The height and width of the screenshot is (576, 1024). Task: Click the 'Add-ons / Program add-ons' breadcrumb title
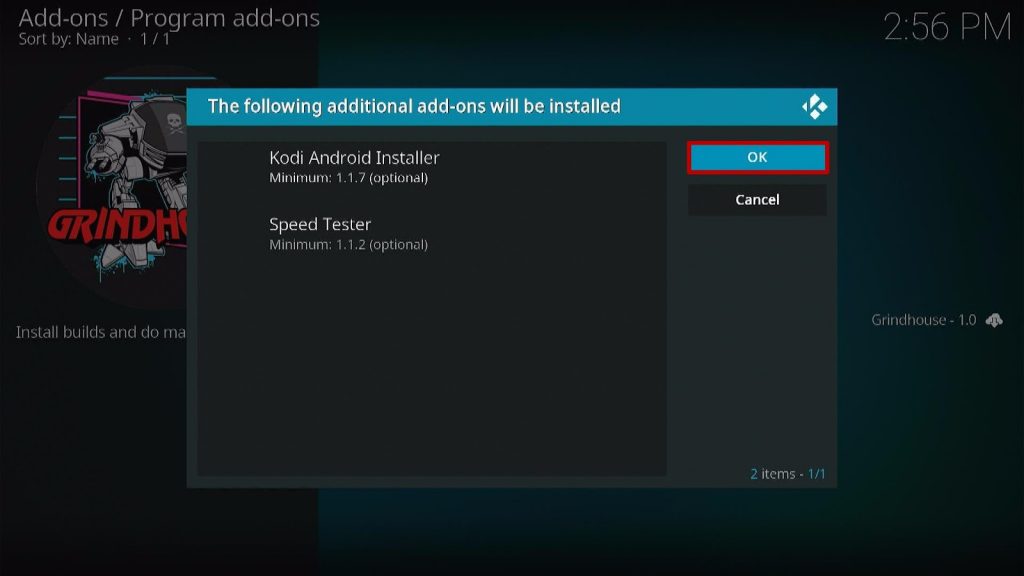point(169,18)
